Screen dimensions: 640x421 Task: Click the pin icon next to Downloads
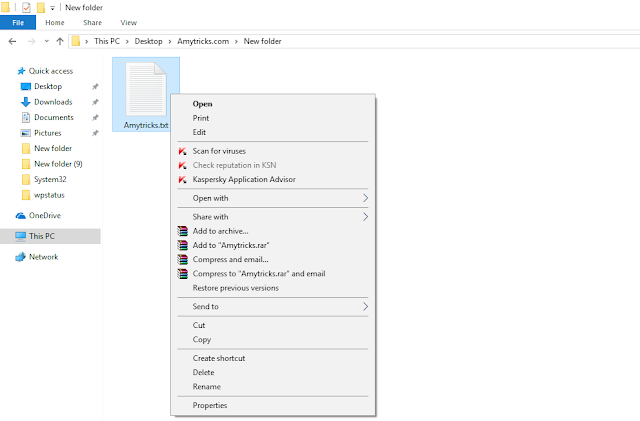[95, 102]
